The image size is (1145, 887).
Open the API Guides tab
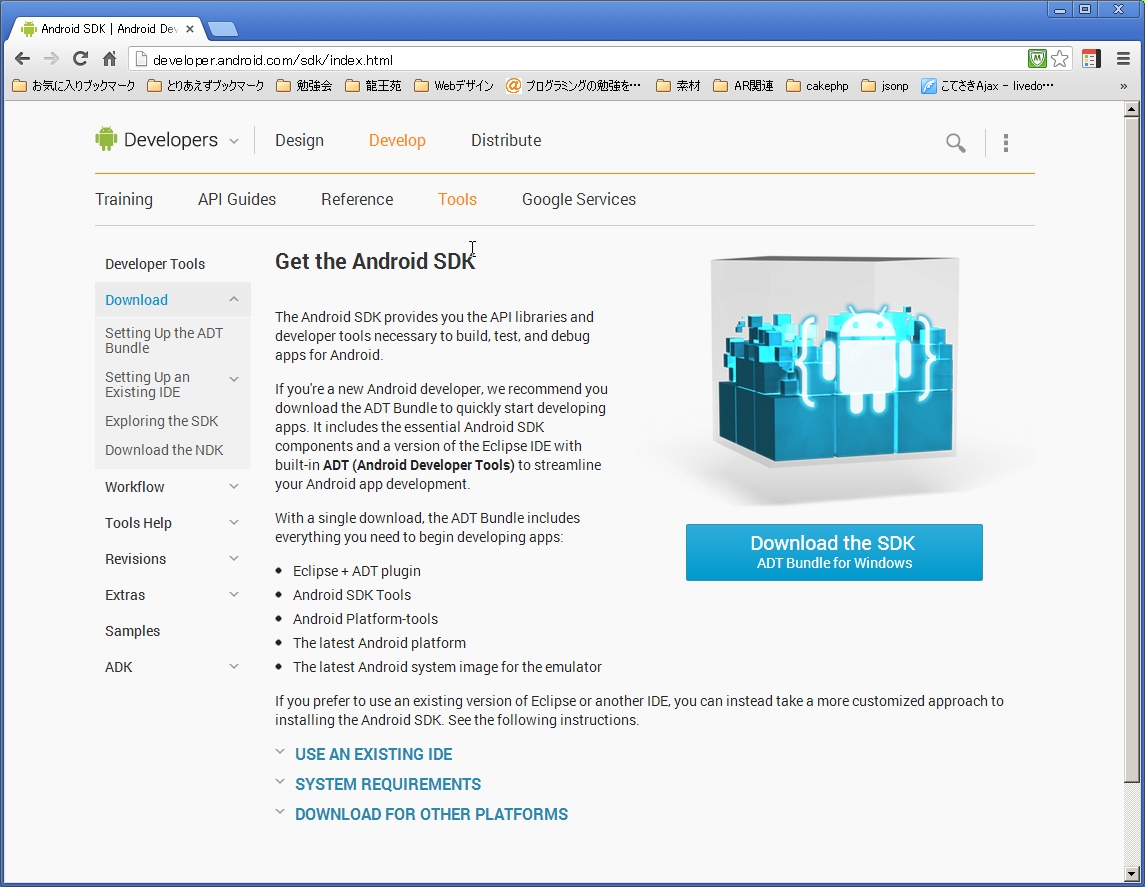(237, 199)
